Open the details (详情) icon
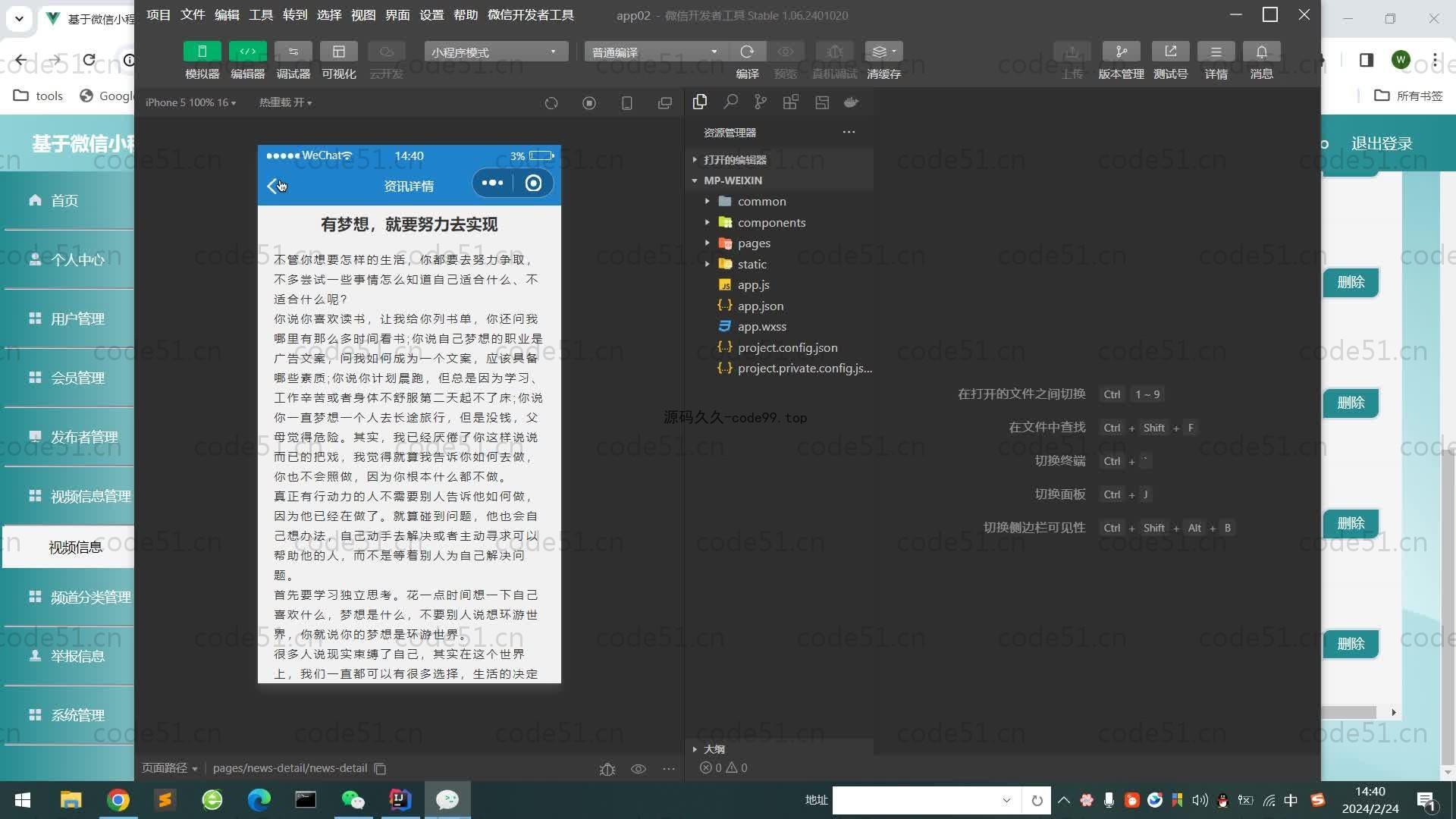 [x=1216, y=52]
